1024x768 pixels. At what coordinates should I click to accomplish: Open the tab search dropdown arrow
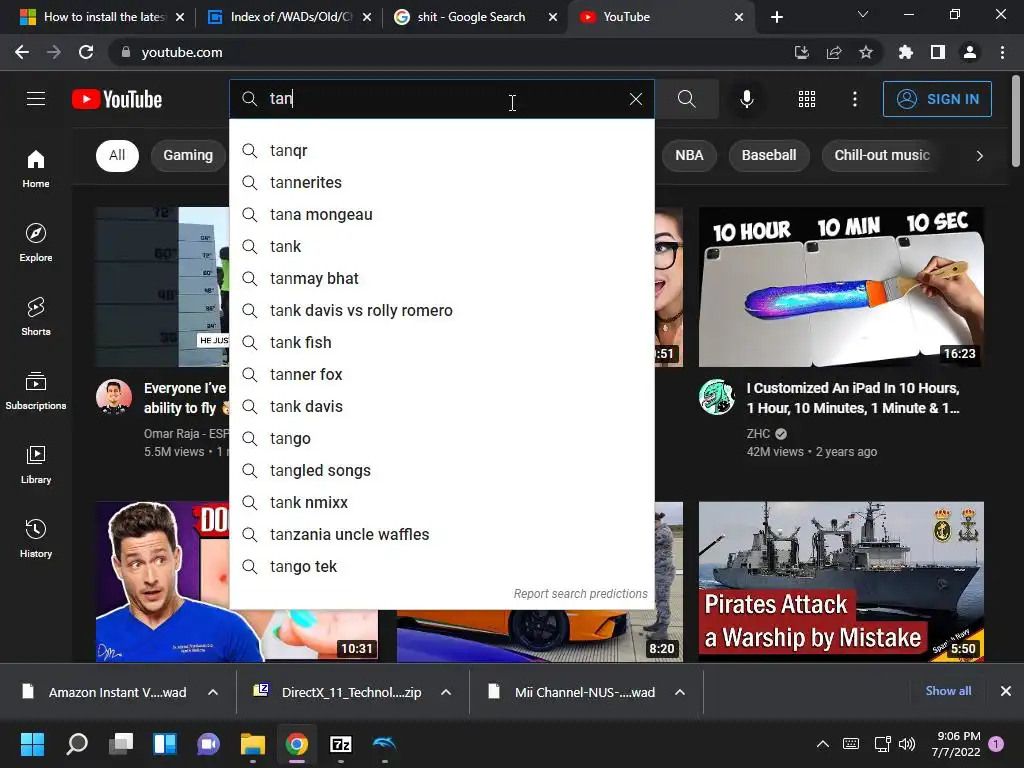(863, 14)
